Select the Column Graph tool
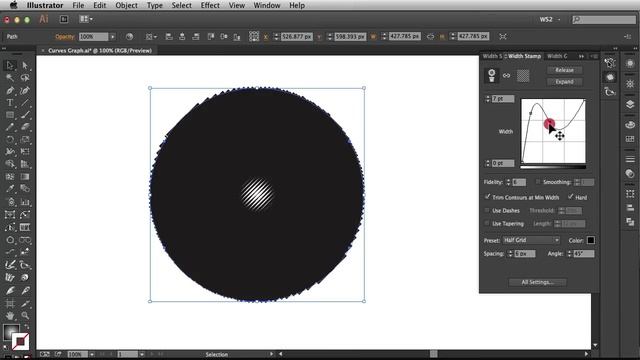The image size is (640, 360). (x=25, y=202)
